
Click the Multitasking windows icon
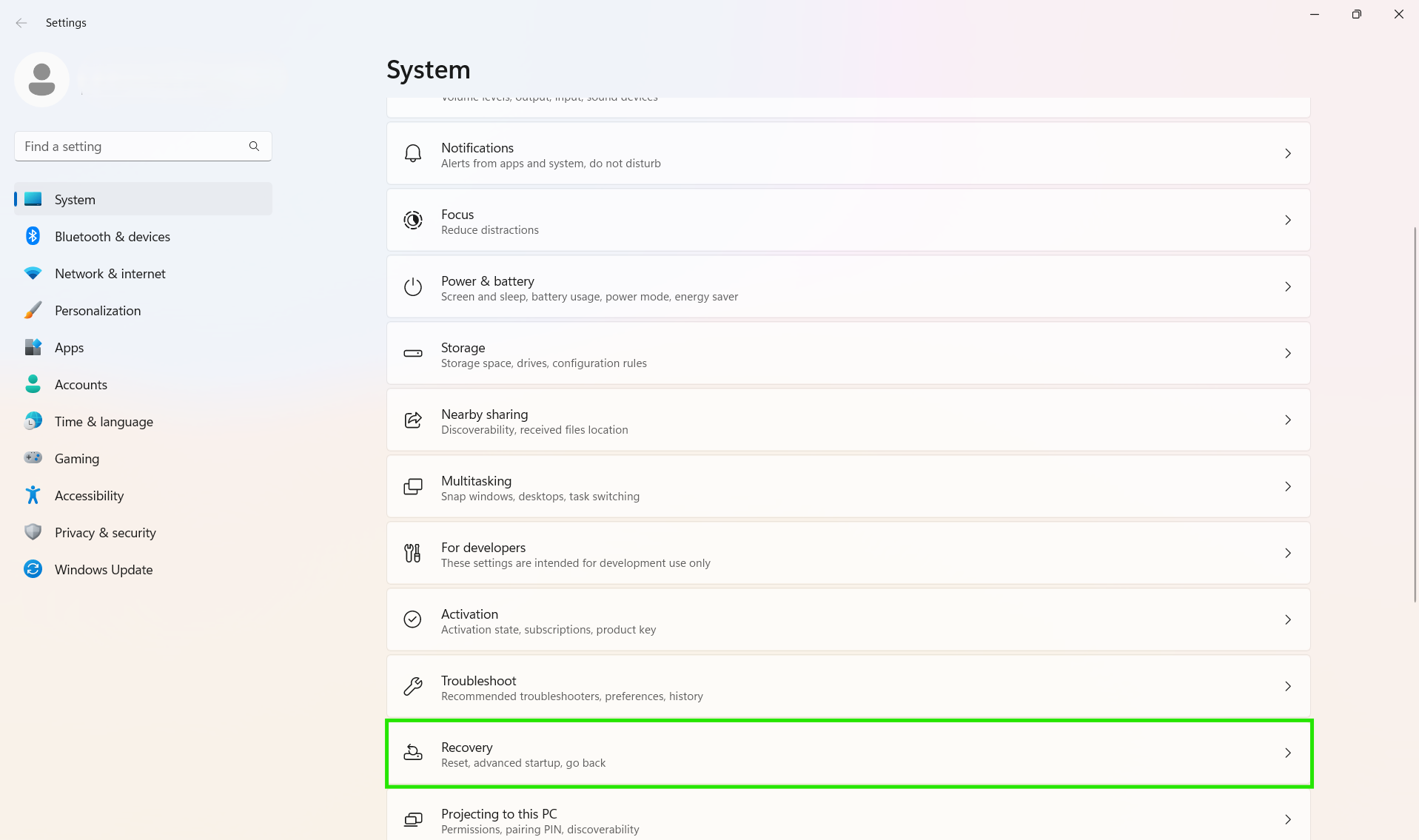pos(413,487)
